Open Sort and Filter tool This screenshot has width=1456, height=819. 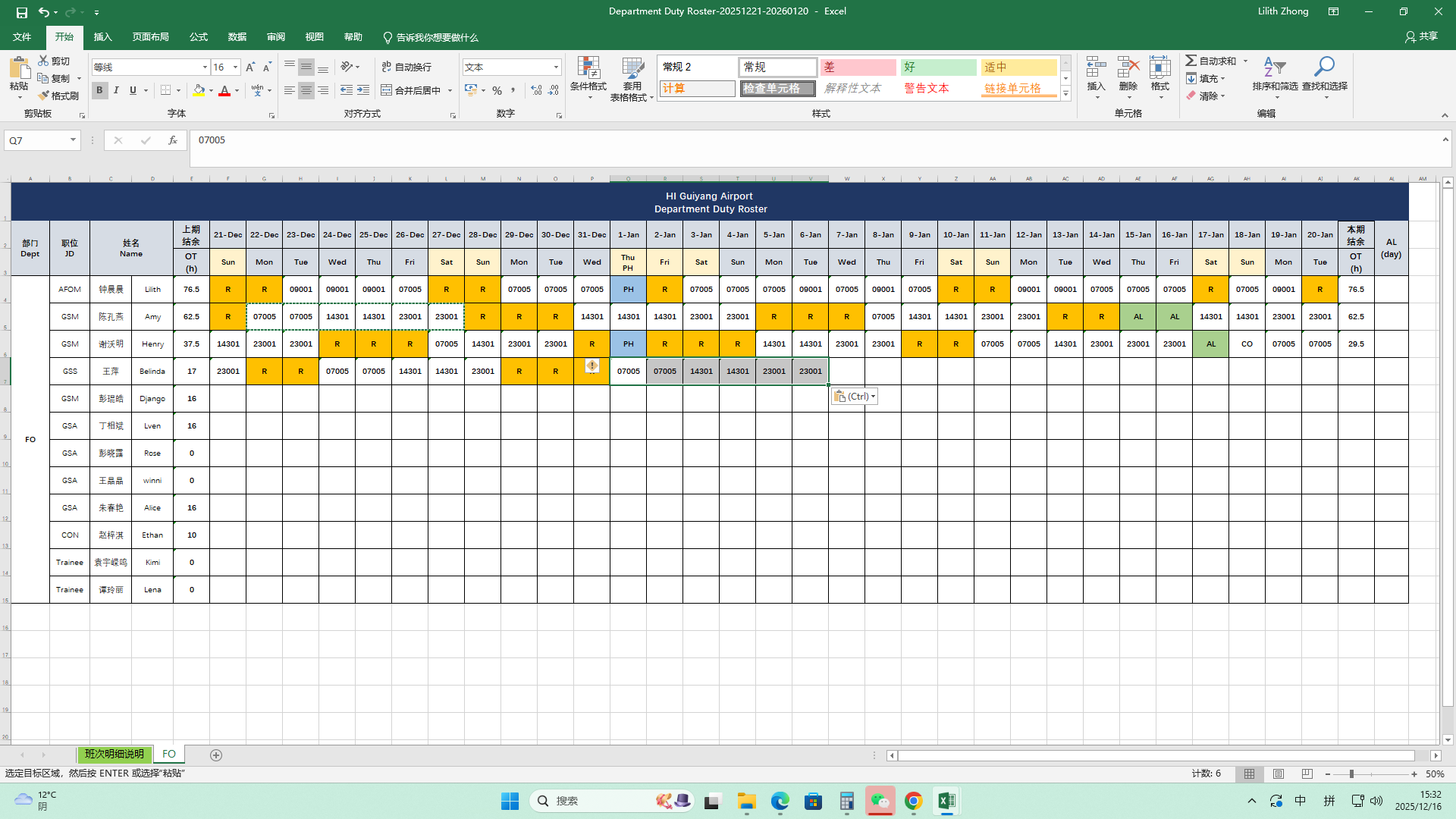[1274, 68]
